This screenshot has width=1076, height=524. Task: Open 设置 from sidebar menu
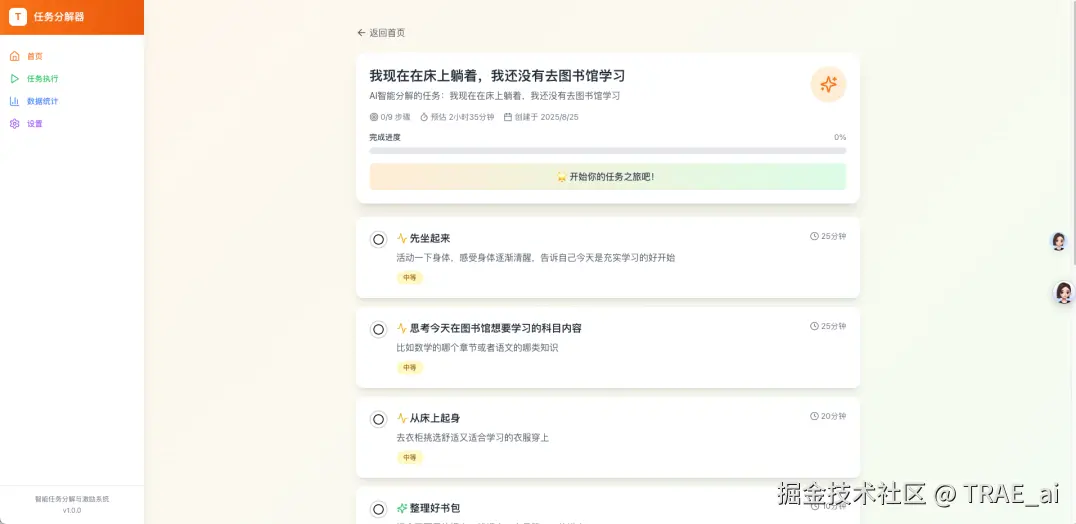coord(35,124)
